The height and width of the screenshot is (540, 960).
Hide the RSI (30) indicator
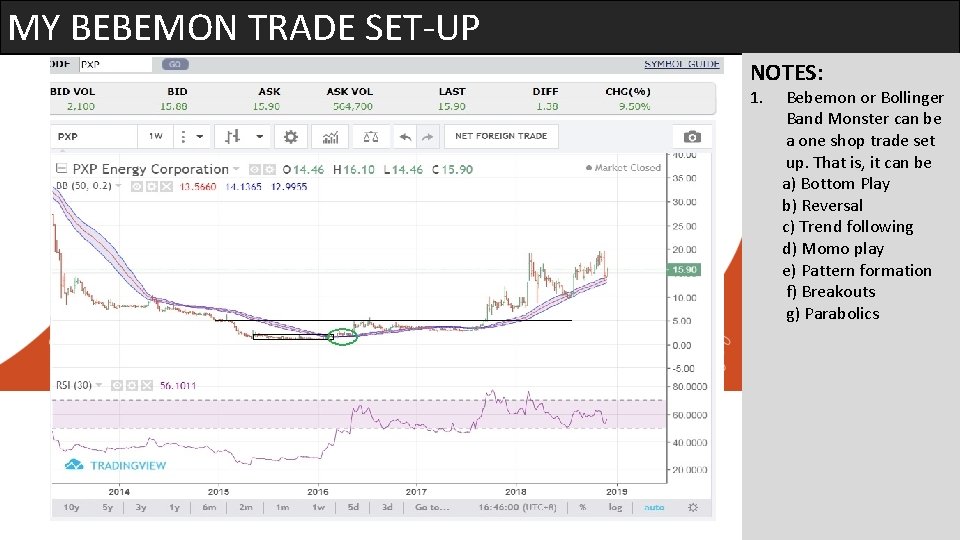point(116,385)
